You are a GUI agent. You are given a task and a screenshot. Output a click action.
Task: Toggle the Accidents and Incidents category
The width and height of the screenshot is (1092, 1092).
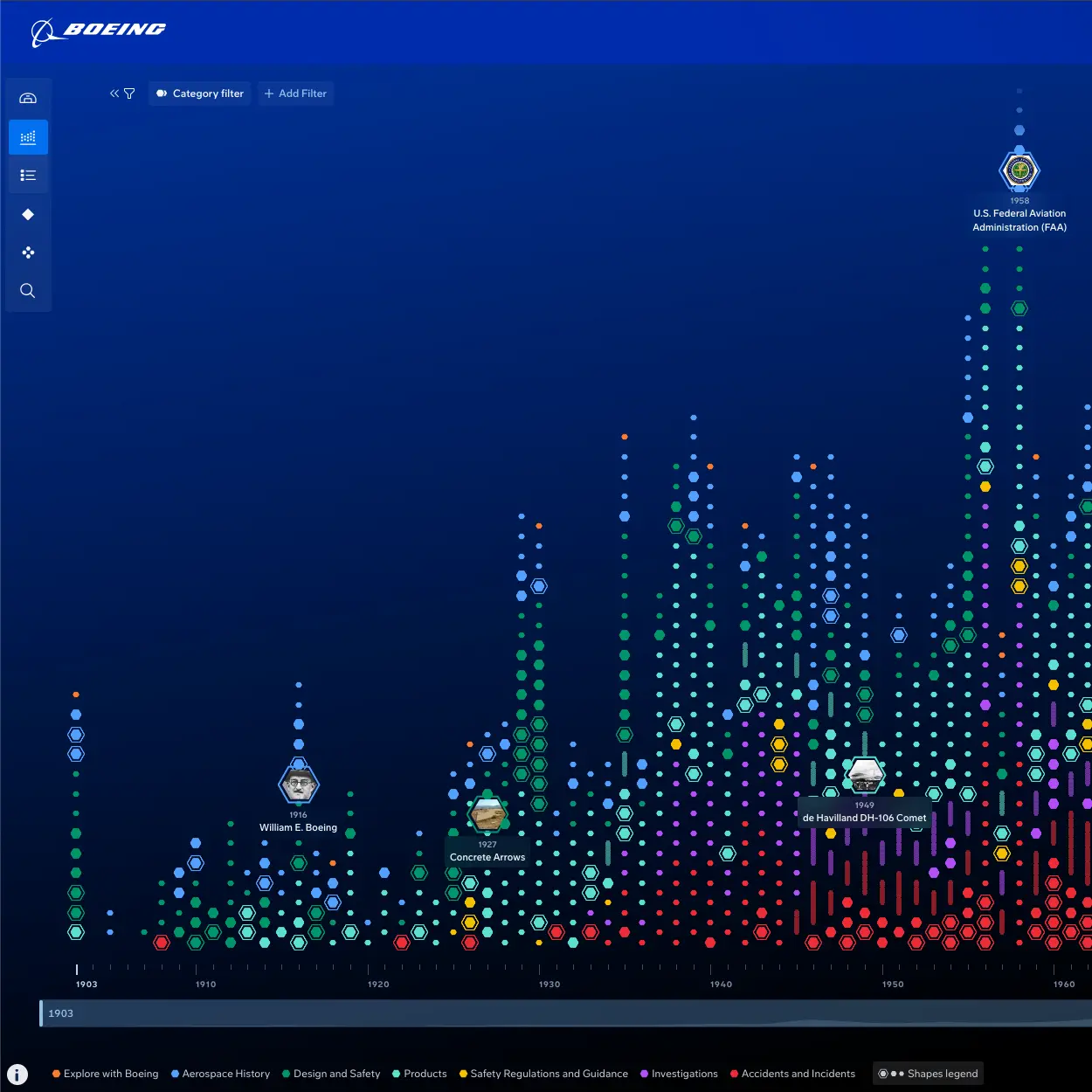[x=793, y=1074]
